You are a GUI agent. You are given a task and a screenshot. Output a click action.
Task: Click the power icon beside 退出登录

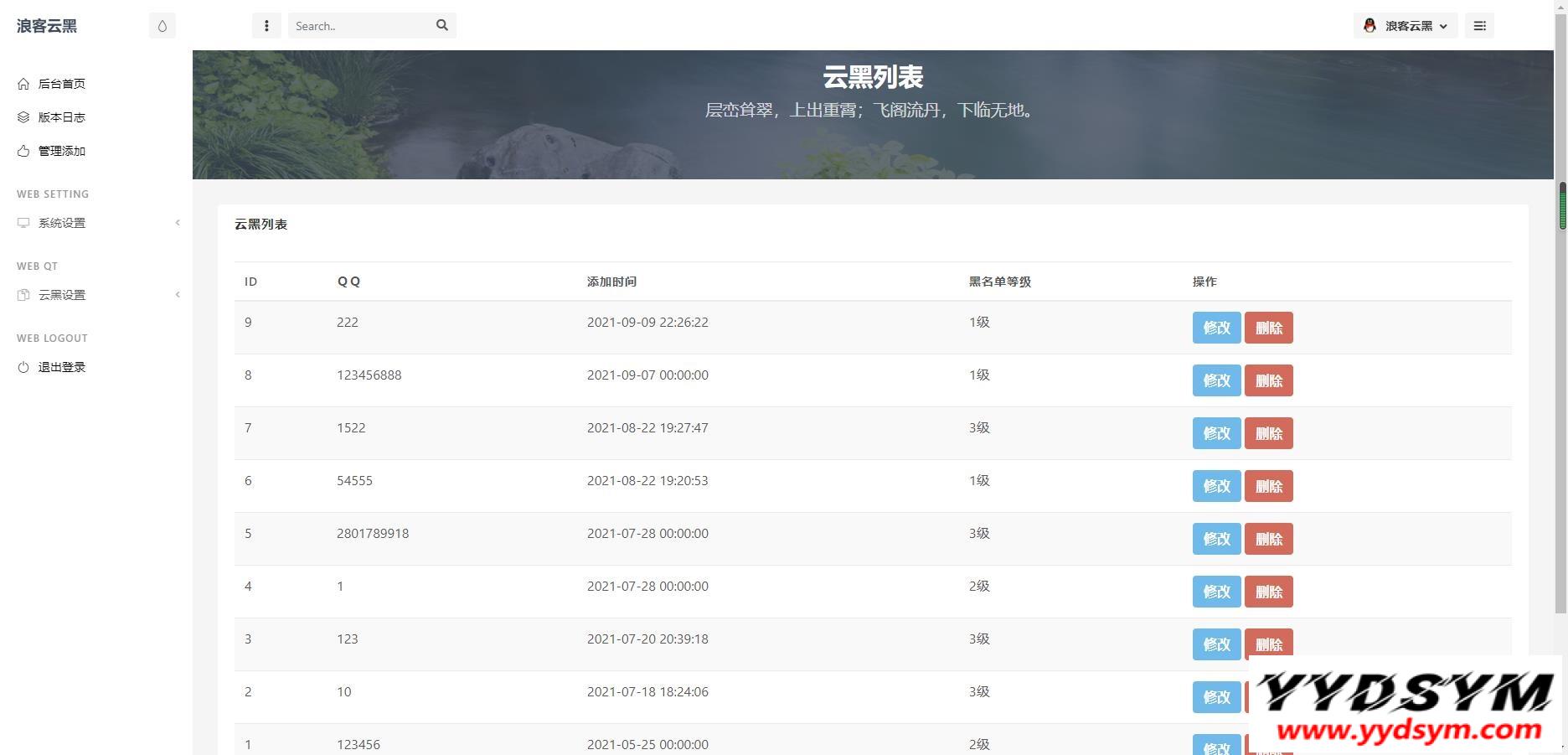tap(23, 367)
